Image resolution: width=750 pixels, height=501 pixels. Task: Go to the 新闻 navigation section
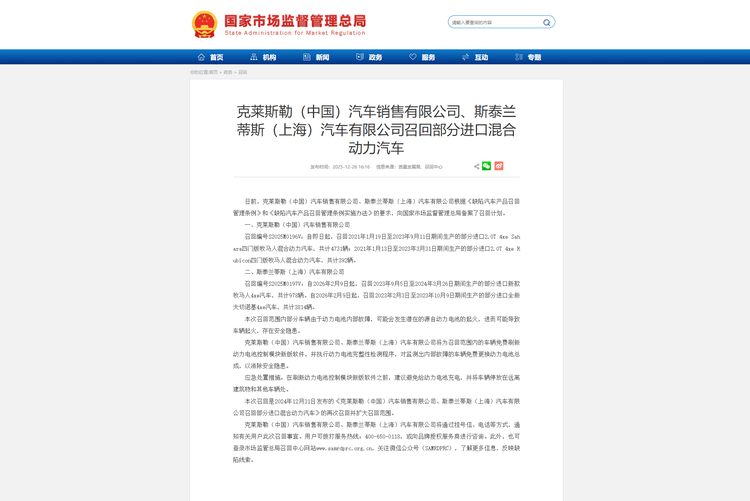coord(322,57)
